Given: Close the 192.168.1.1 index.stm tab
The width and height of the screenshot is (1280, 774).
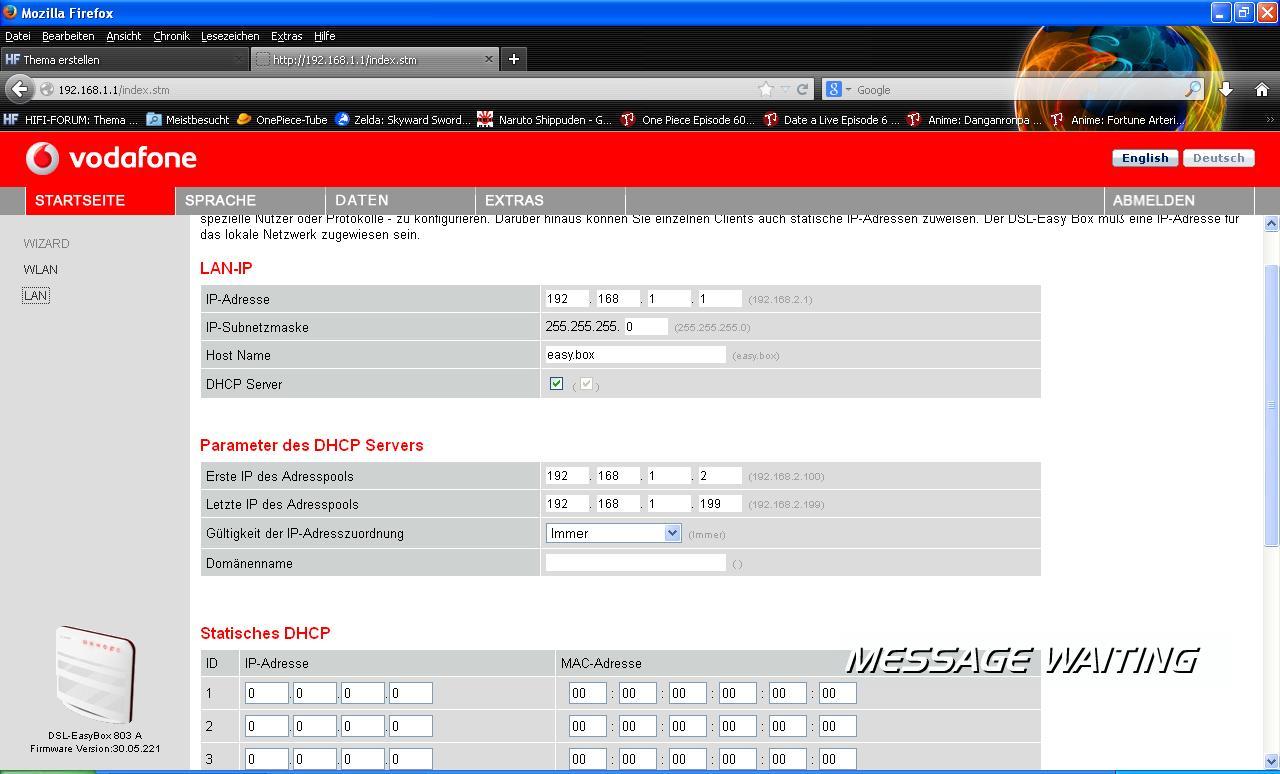Looking at the screenshot, I should tap(488, 59).
